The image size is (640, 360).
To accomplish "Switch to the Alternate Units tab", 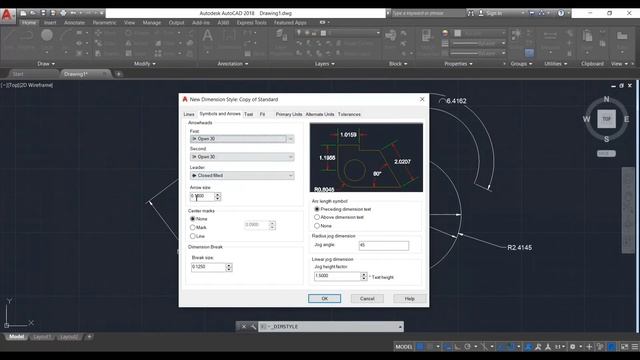I will coord(320,114).
